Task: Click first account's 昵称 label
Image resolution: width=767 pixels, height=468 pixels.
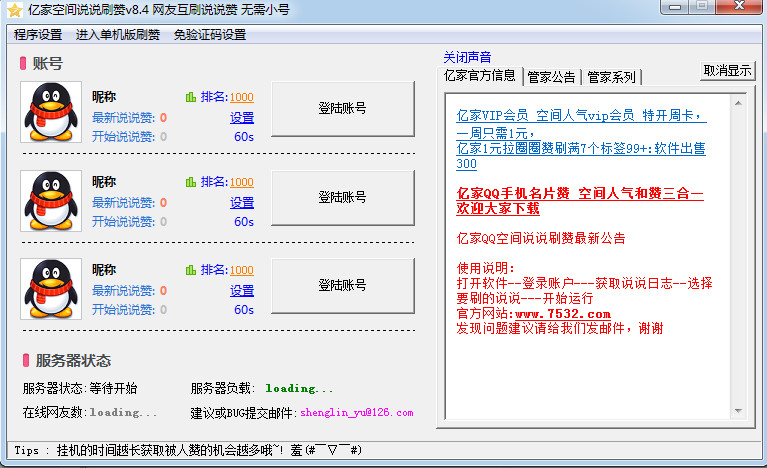Action: 104,97
